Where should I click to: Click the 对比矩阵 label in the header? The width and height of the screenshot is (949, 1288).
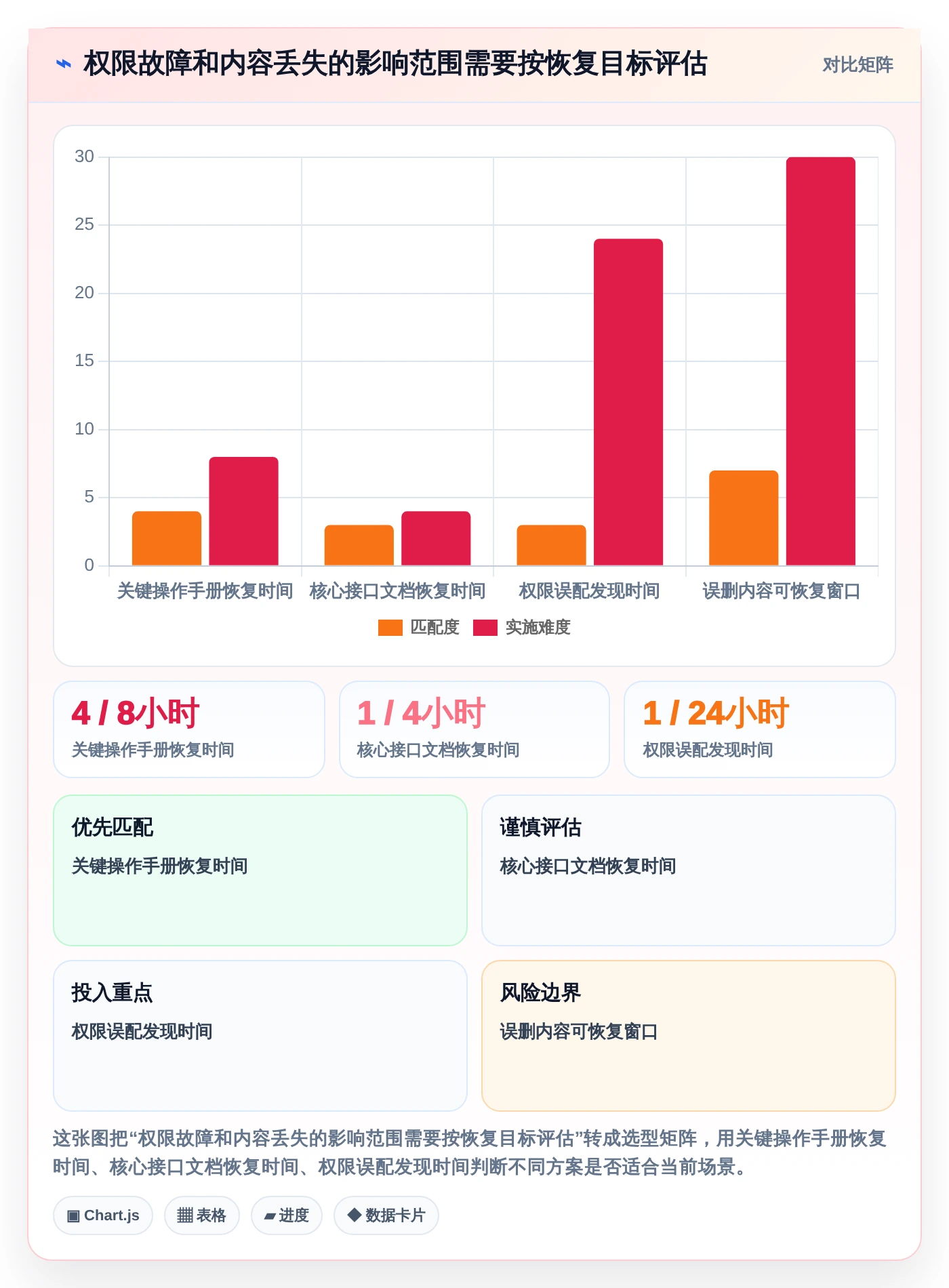pyautogui.click(x=857, y=65)
